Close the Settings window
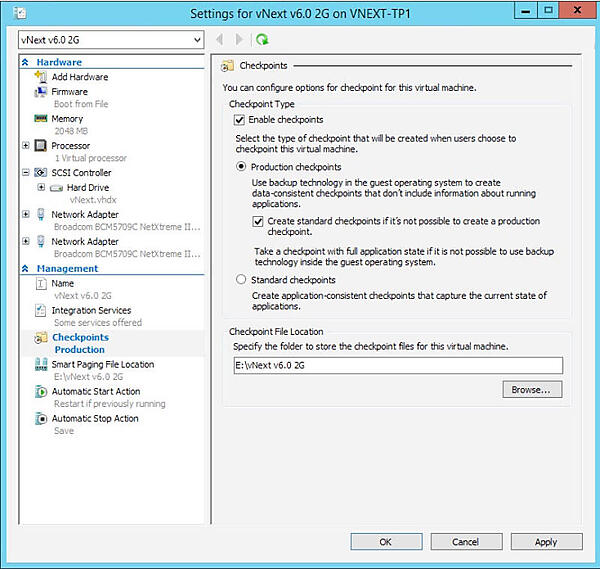Image resolution: width=600 pixels, height=569 pixels. [x=577, y=10]
